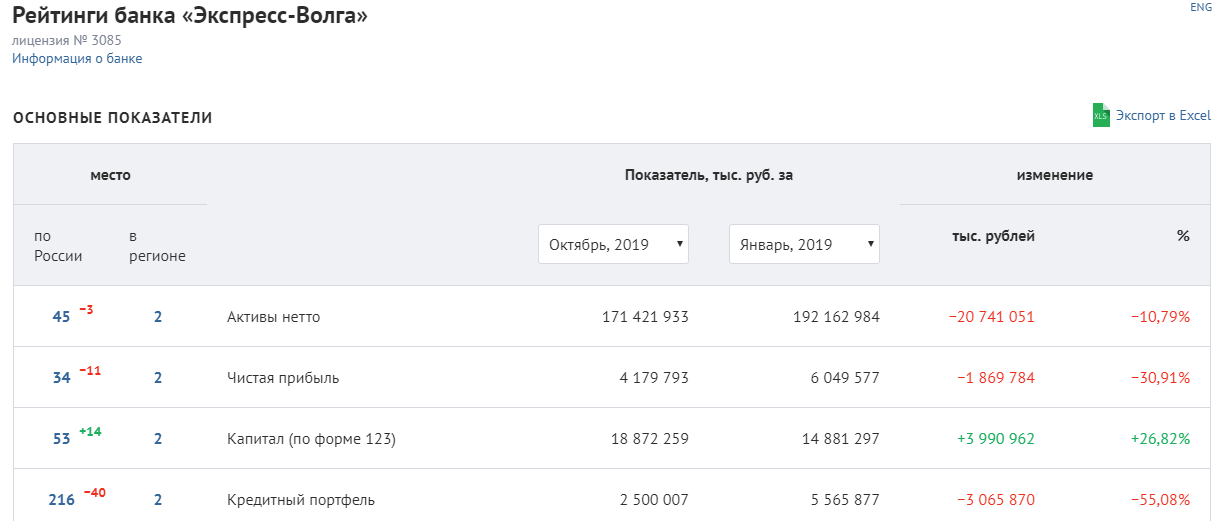1216x521 pixels.
Task: Click the в регионе column header
Action: click(x=157, y=246)
